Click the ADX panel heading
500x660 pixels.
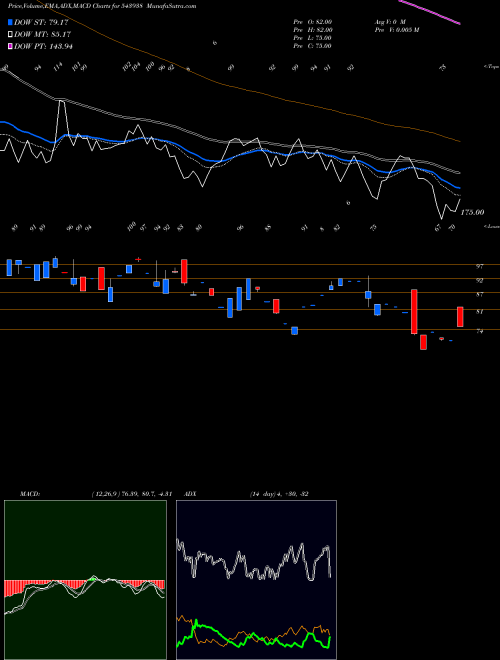(x=190, y=494)
